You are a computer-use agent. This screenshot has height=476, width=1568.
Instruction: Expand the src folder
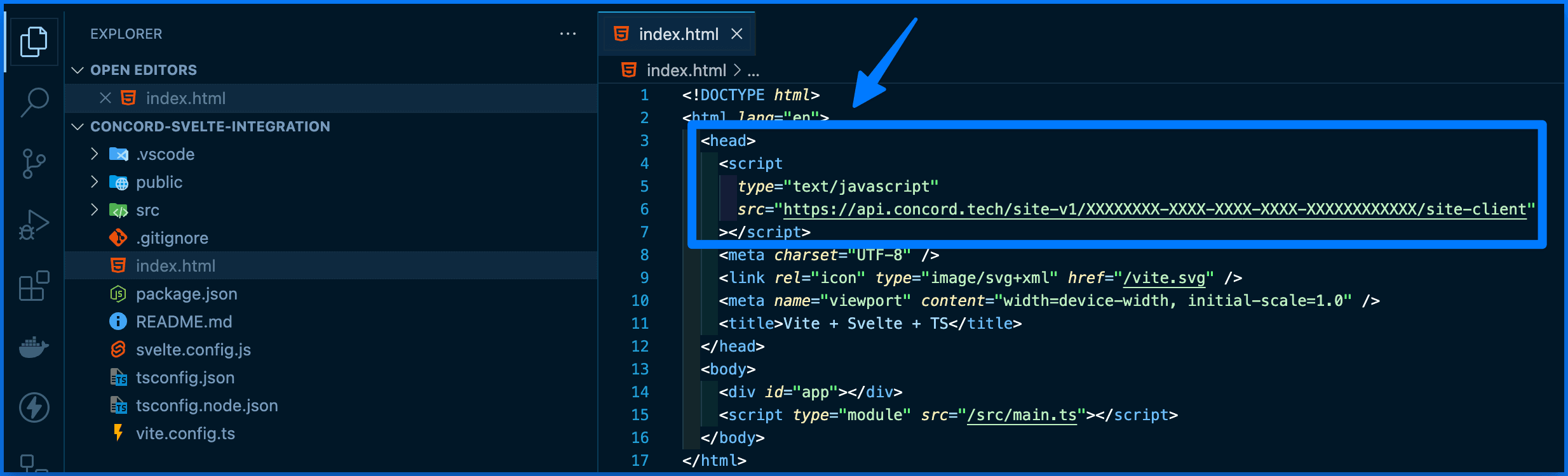[95, 210]
